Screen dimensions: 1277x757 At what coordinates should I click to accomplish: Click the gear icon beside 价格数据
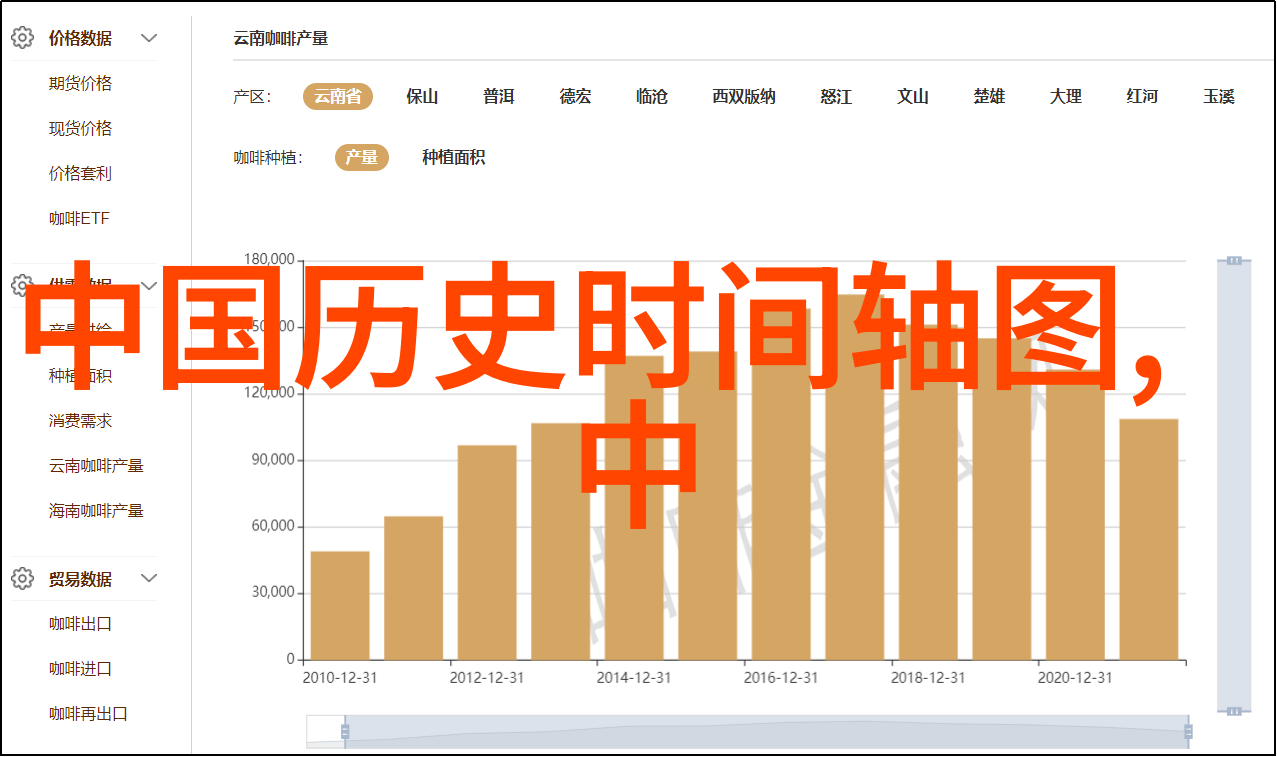22,38
